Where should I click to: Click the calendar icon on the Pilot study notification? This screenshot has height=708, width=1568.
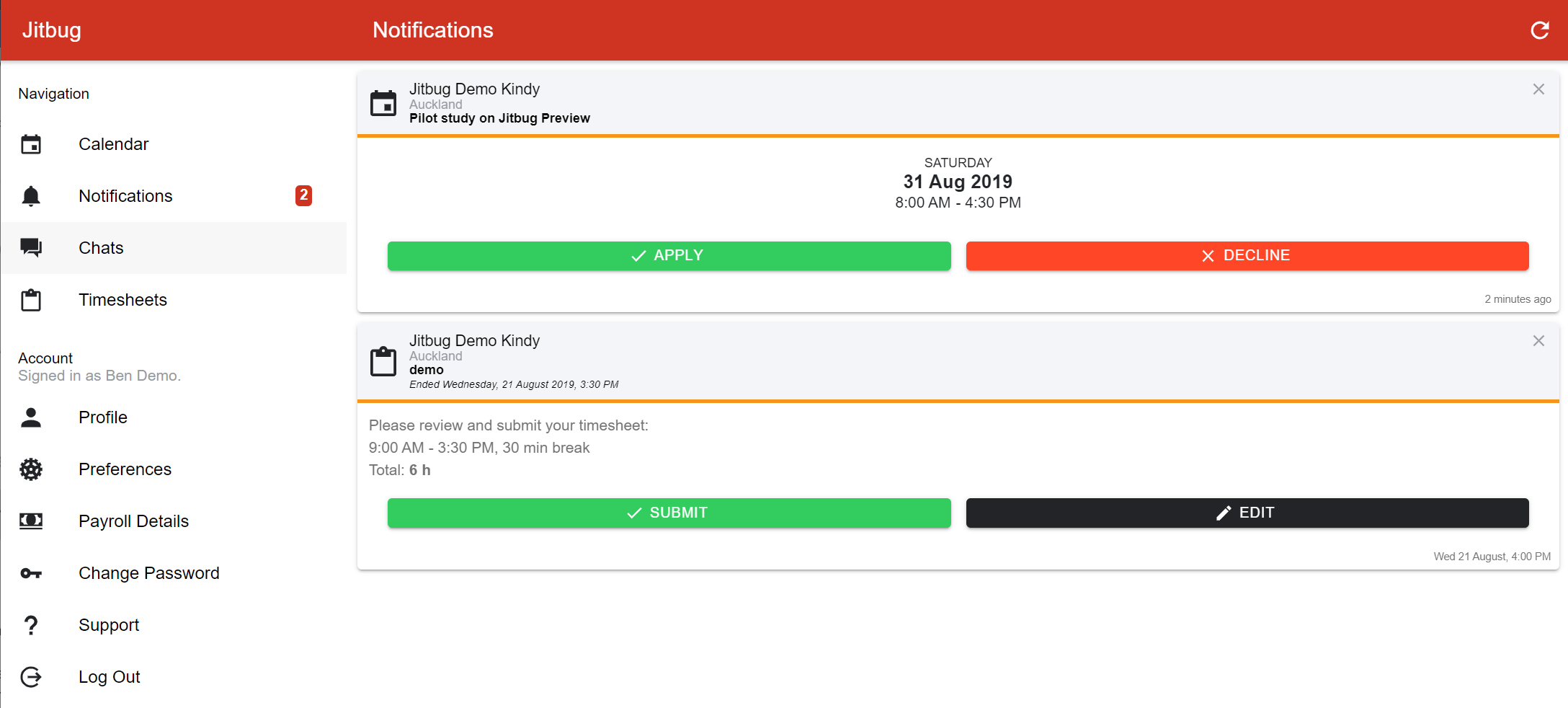tap(383, 103)
